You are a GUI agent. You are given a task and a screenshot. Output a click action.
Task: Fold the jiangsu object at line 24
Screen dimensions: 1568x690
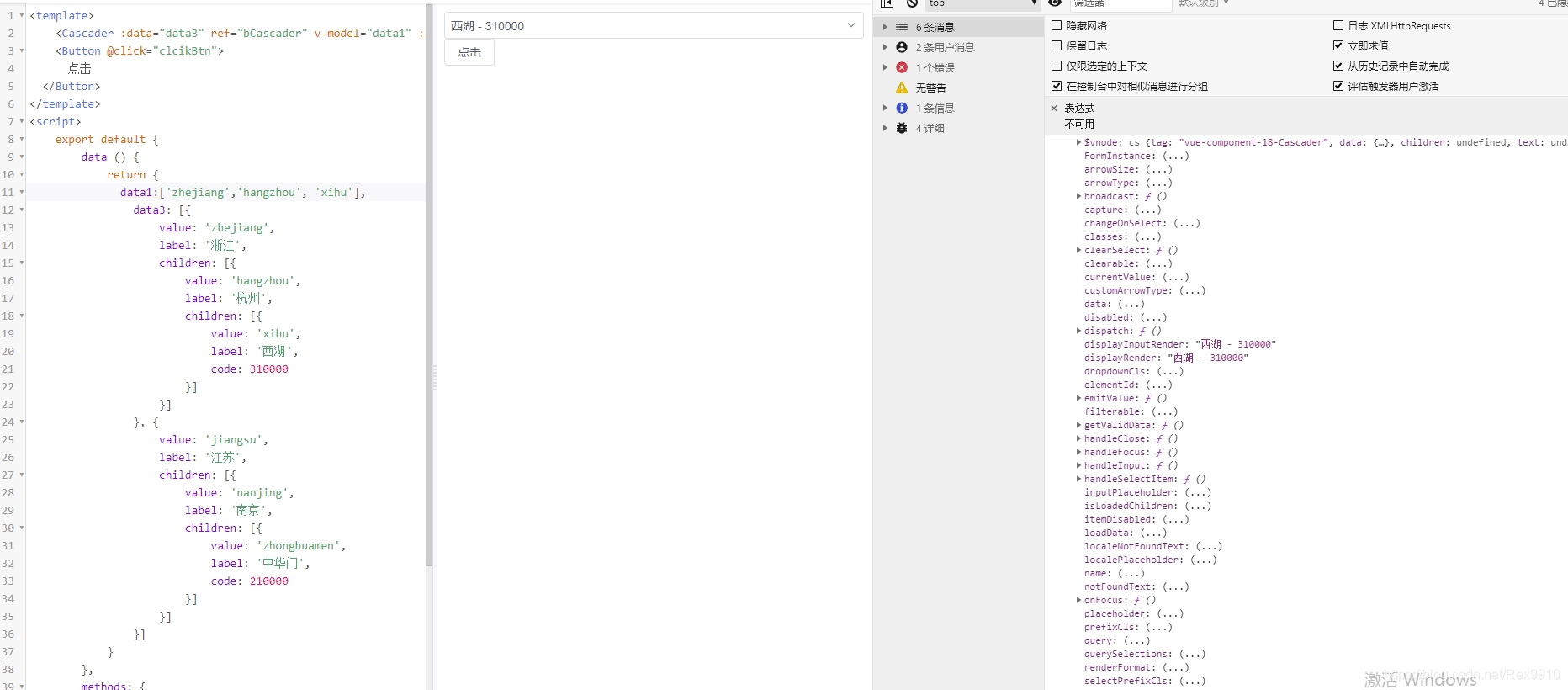[21, 422]
